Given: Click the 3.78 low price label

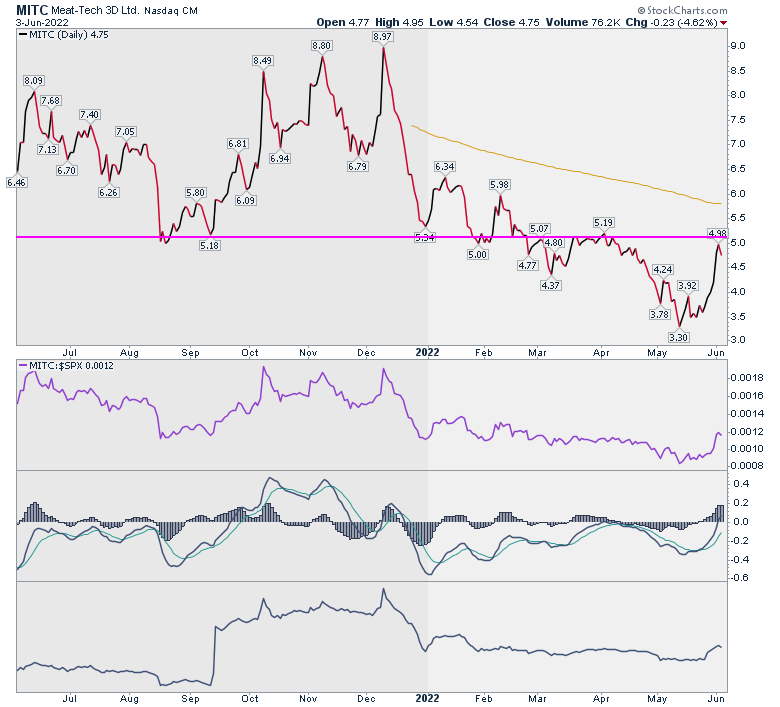Looking at the screenshot, I should point(659,314).
